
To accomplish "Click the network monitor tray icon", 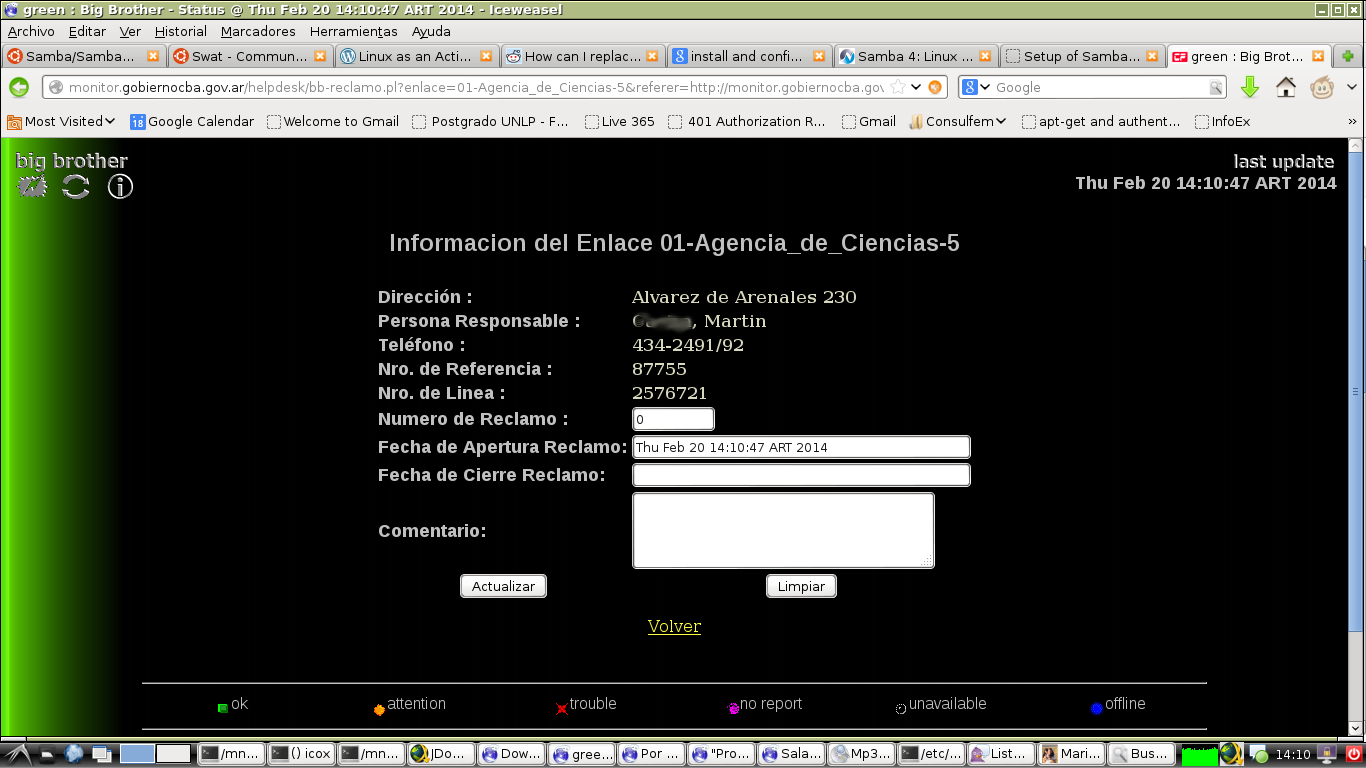I will (x=1327, y=754).
